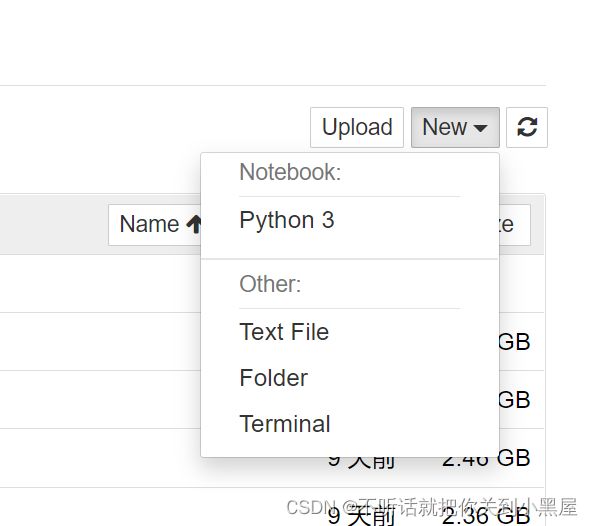593x526 pixels.
Task: Click the 9 天前 timestamp in the bottom row
Action: tap(361, 517)
